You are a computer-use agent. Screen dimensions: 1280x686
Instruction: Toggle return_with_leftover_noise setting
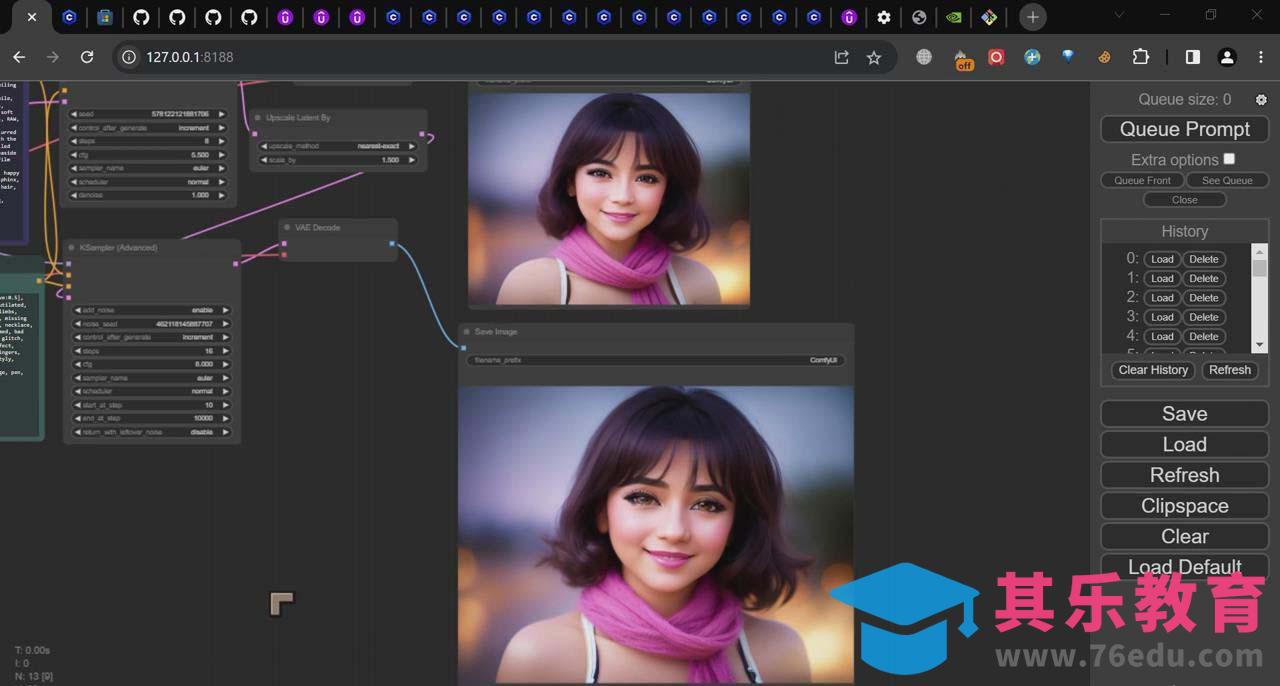coord(150,432)
